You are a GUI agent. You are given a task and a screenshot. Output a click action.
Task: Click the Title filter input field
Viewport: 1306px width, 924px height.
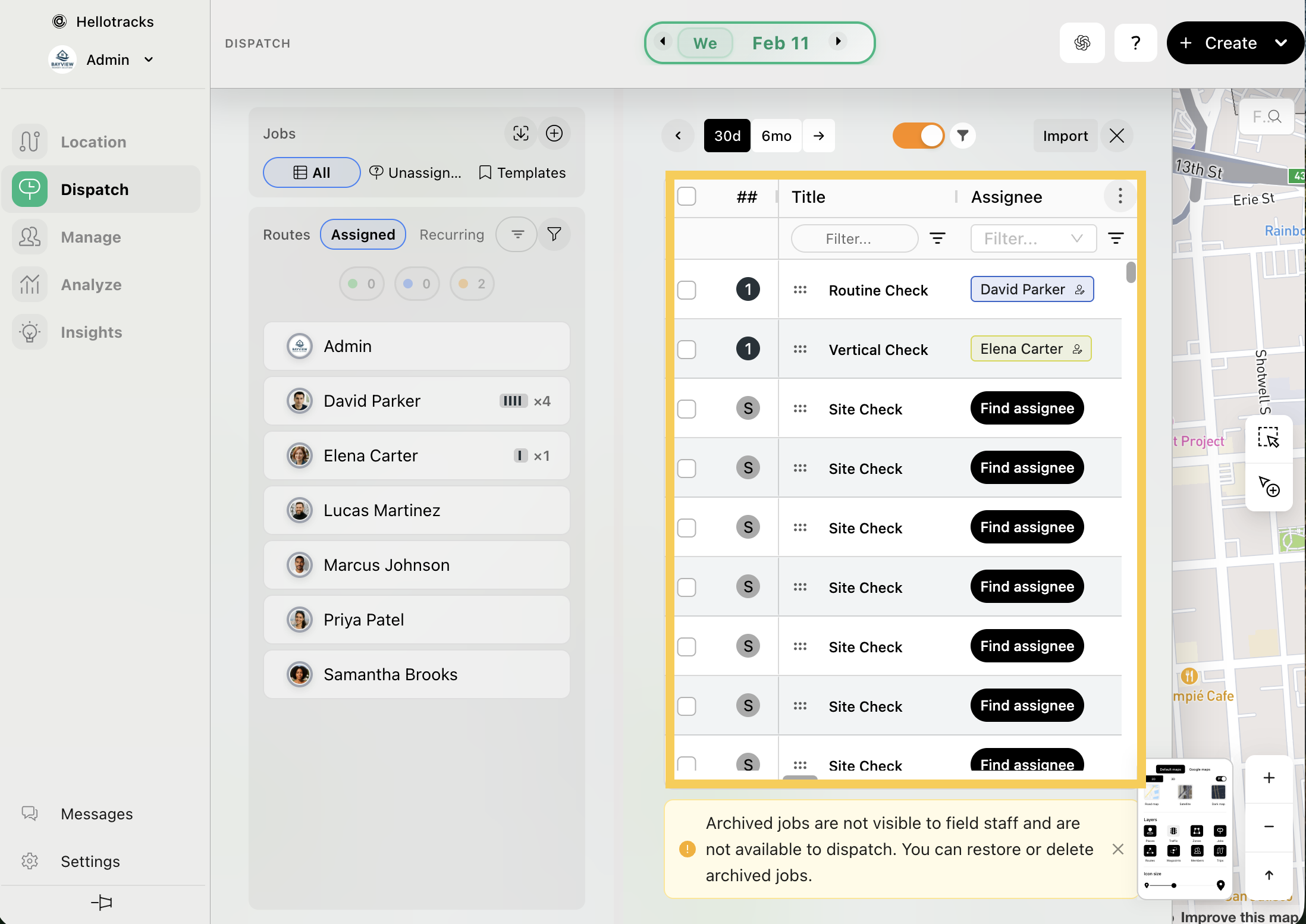tap(854, 238)
